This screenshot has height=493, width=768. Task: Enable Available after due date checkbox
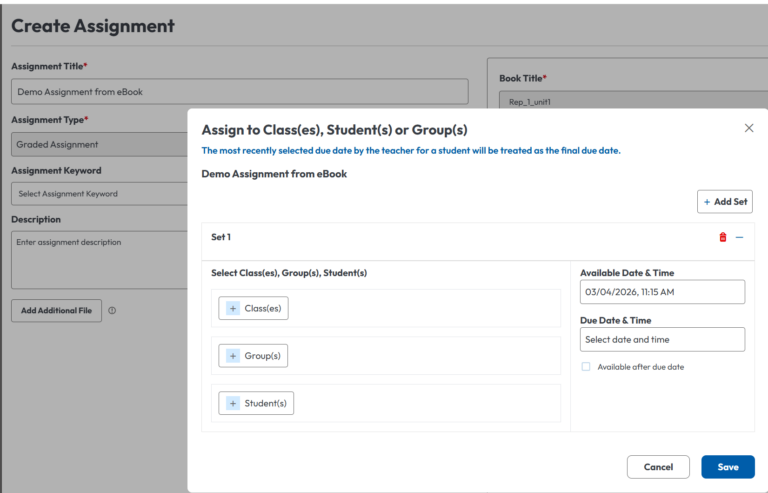pyautogui.click(x=586, y=367)
